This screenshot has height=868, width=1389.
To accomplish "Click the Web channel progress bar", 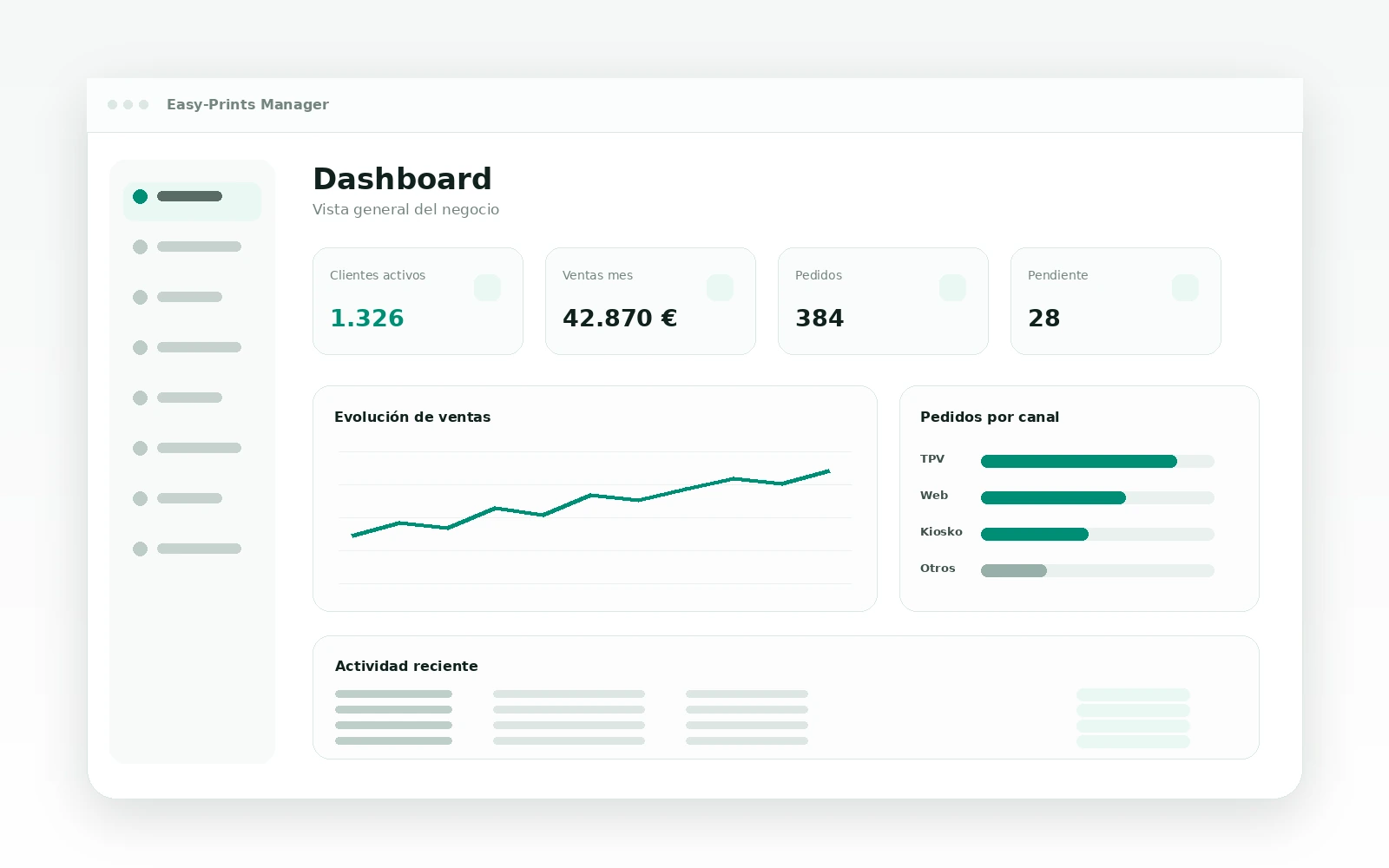I will 1097,498.
